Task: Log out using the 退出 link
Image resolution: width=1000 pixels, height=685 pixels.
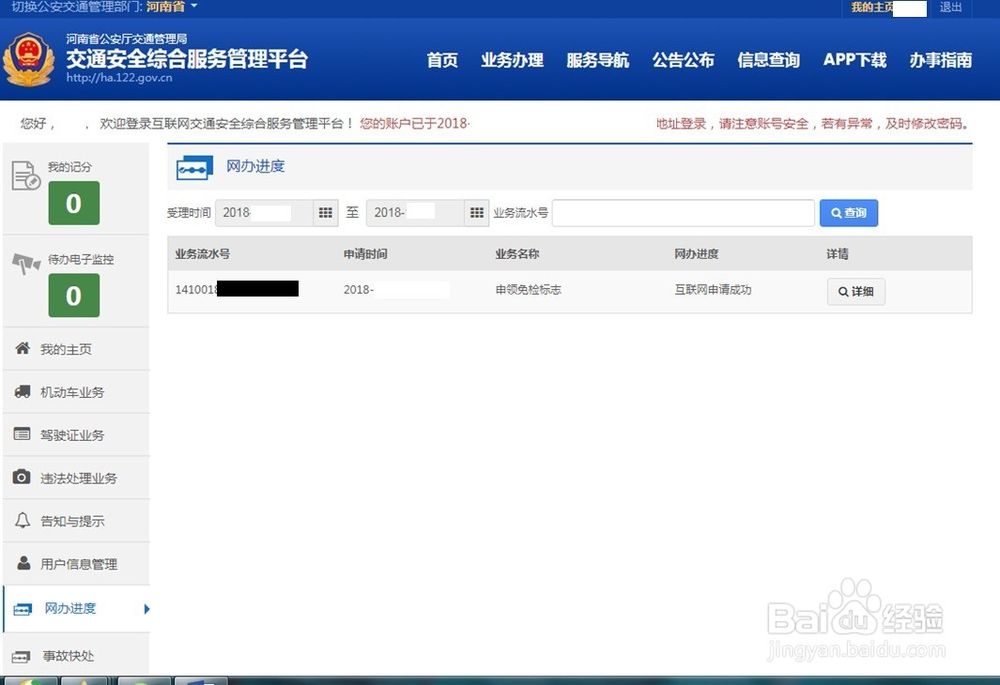Action: pos(950,8)
